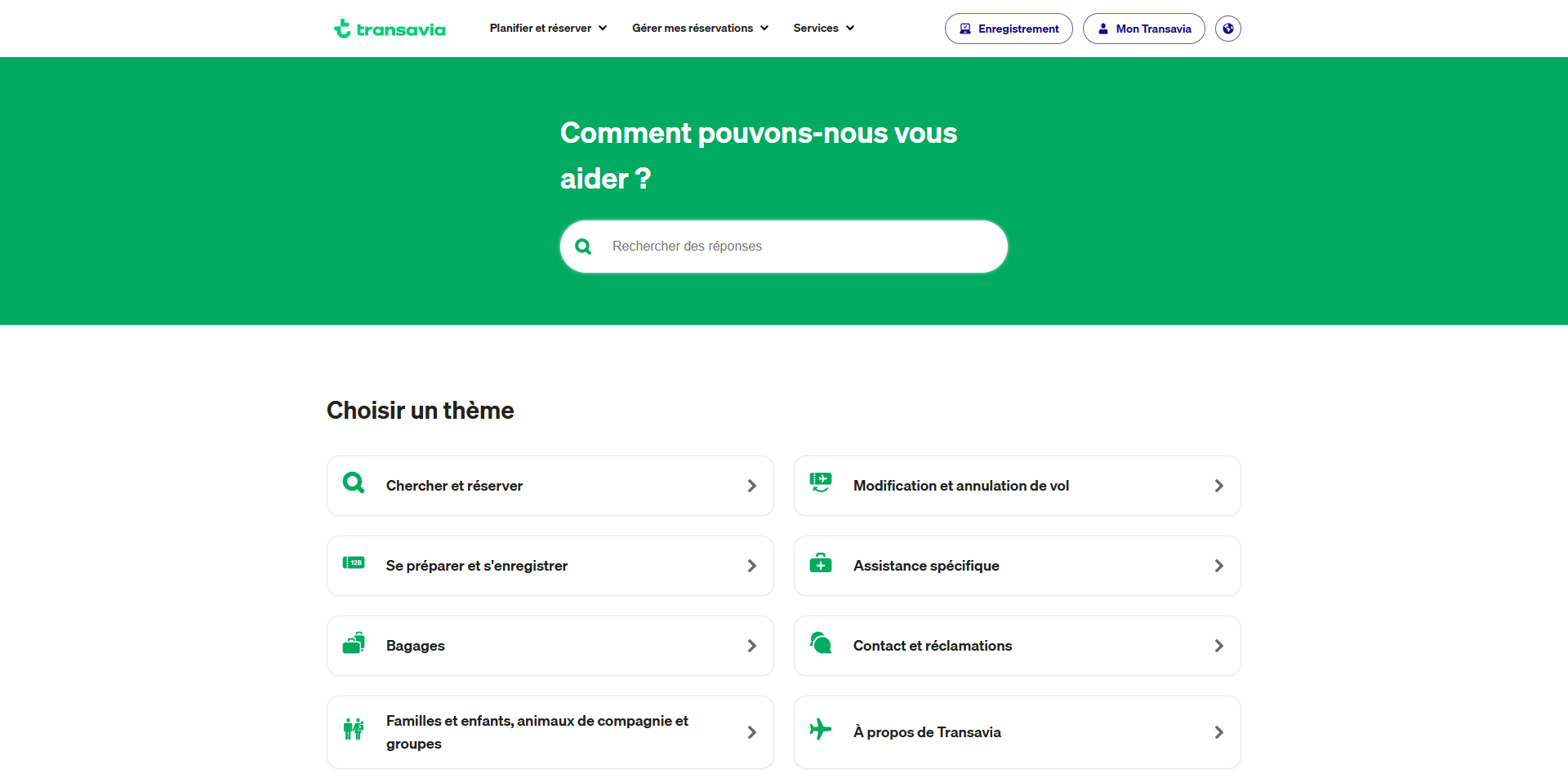Click chevron on Modification et annulation card
The width and height of the screenshot is (1568, 778).
1219,486
